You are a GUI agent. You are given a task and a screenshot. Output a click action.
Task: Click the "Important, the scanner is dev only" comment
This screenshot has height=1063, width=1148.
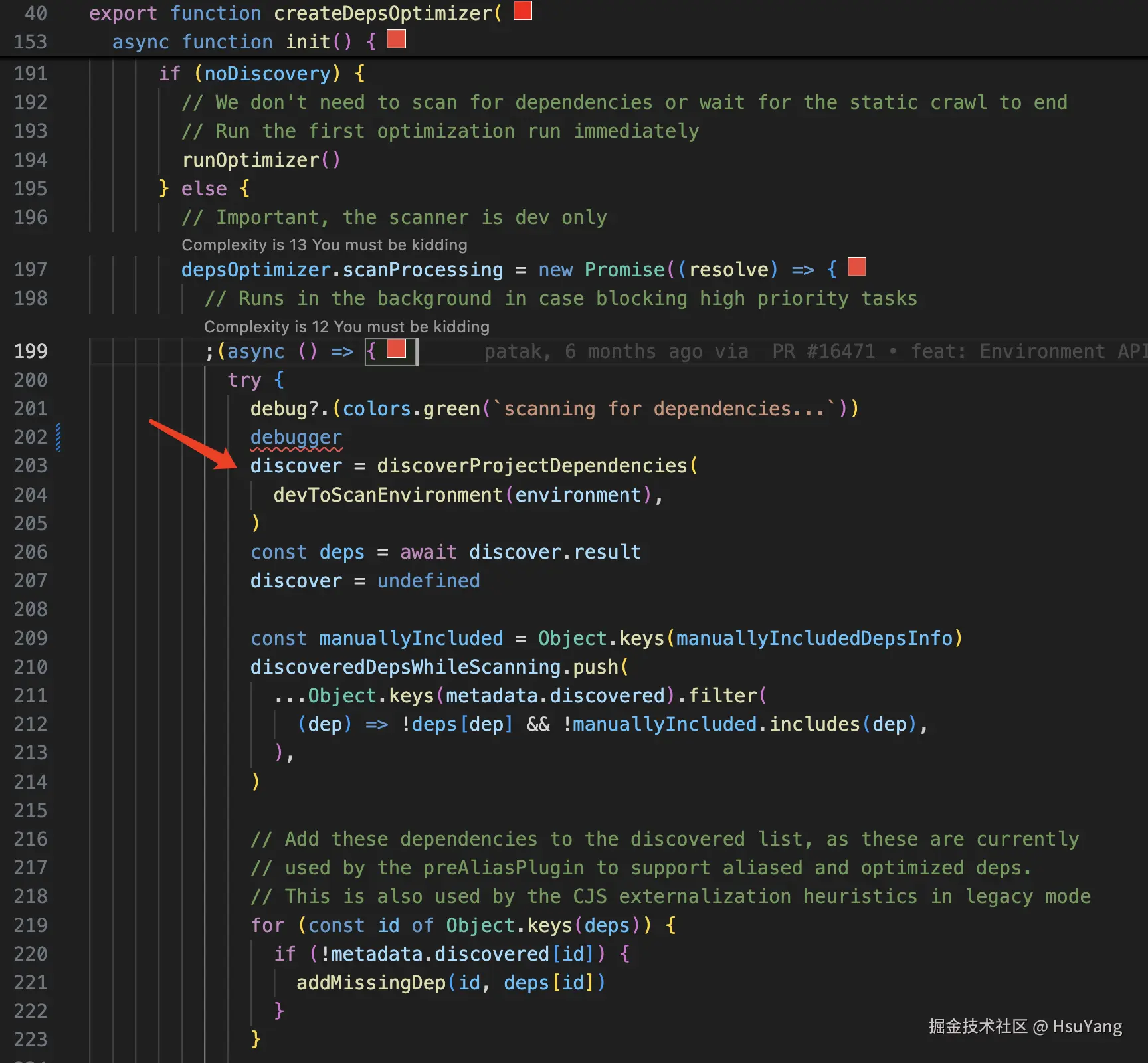click(x=394, y=217)
